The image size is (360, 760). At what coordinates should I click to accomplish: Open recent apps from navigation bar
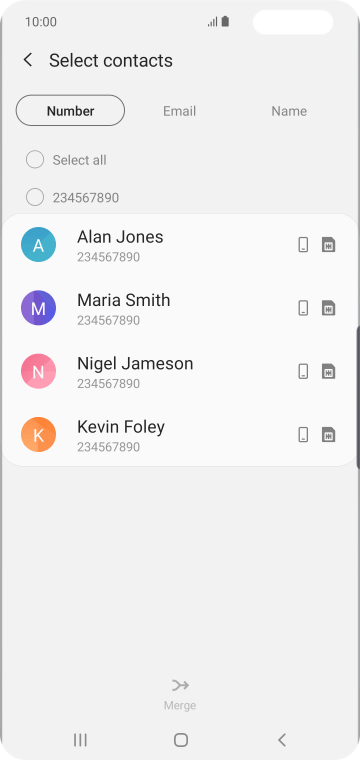(x=80, y=740)
